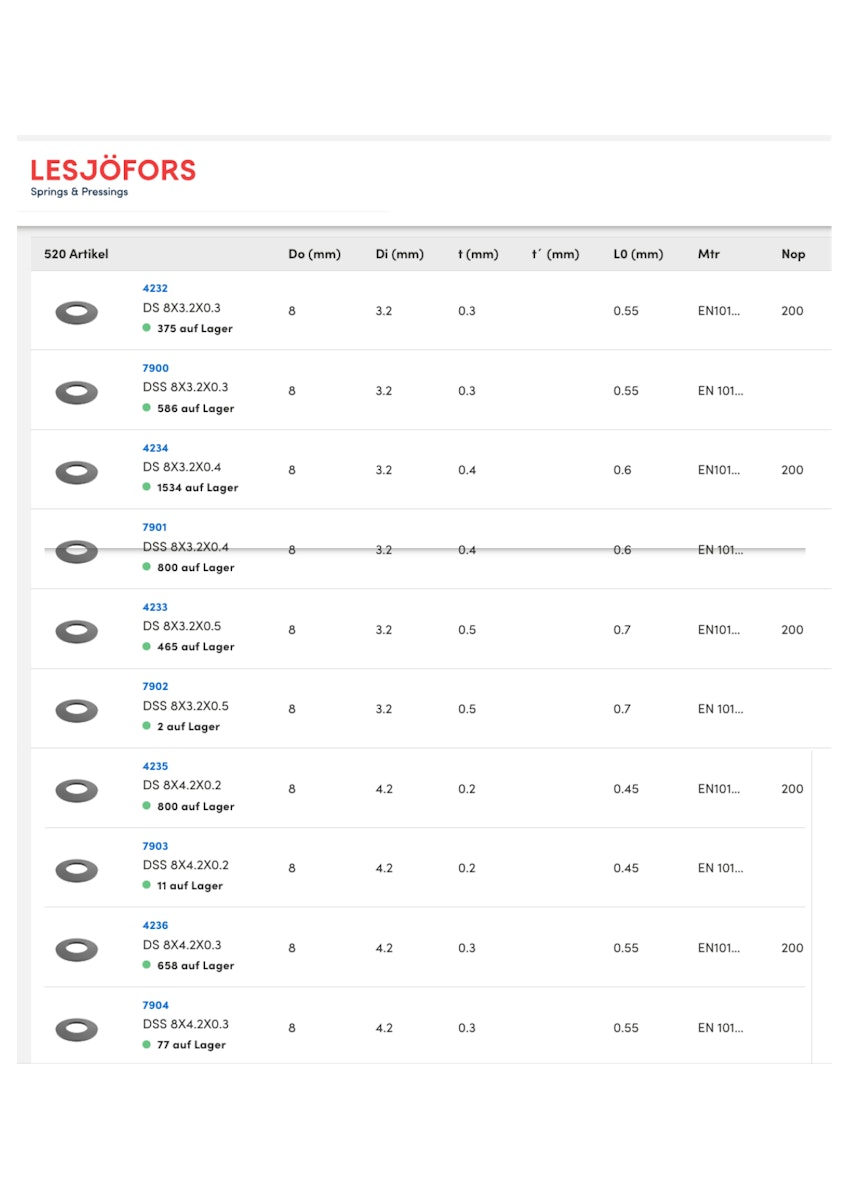The height and width of the screenshot is (1200, 849).
Task: Click disc spring image for article 4232
Action: 76,312
